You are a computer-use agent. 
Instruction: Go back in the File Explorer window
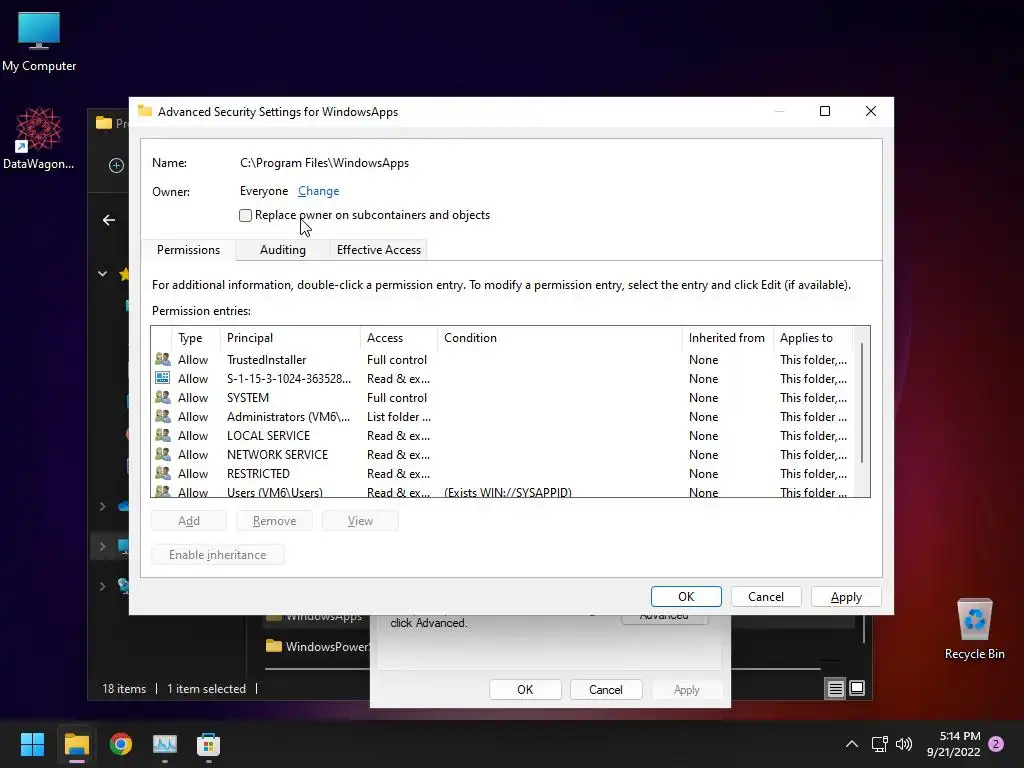(x=109, y=220)
